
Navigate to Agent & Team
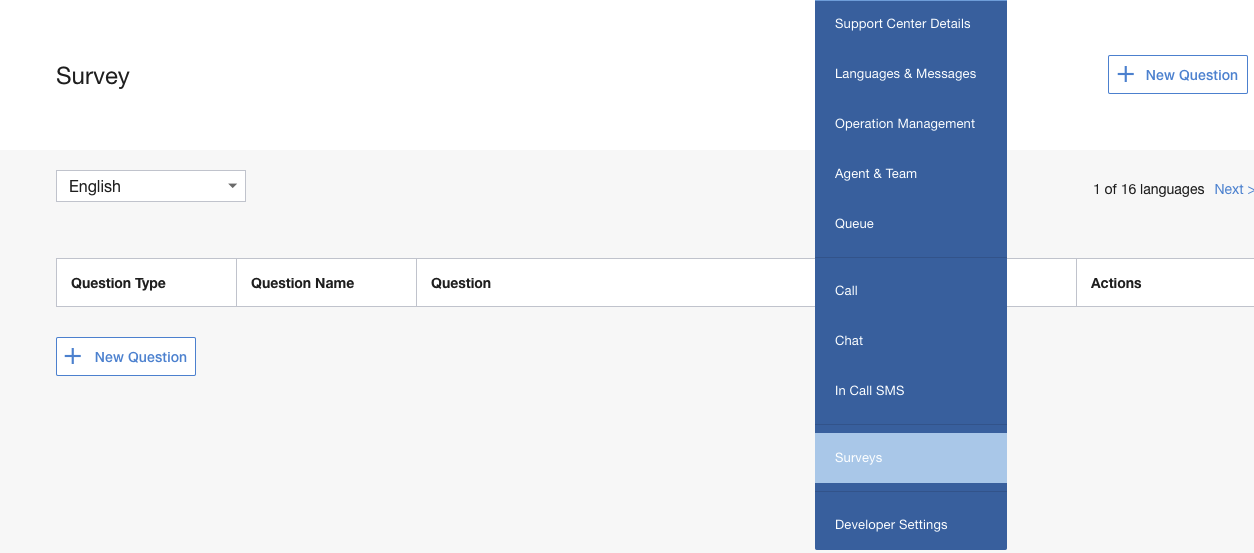tap(875, 174)
